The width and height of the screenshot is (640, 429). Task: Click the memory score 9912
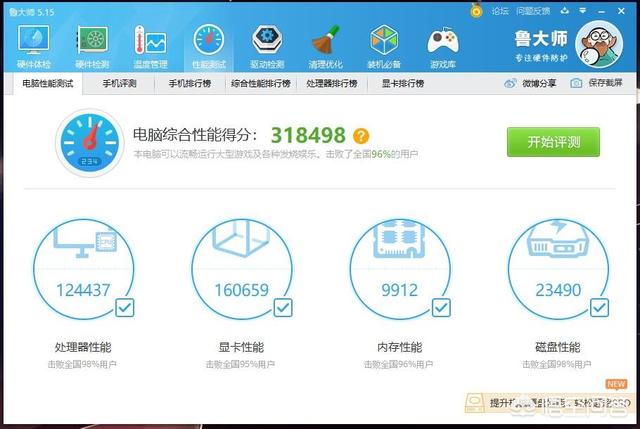point(400,290)
